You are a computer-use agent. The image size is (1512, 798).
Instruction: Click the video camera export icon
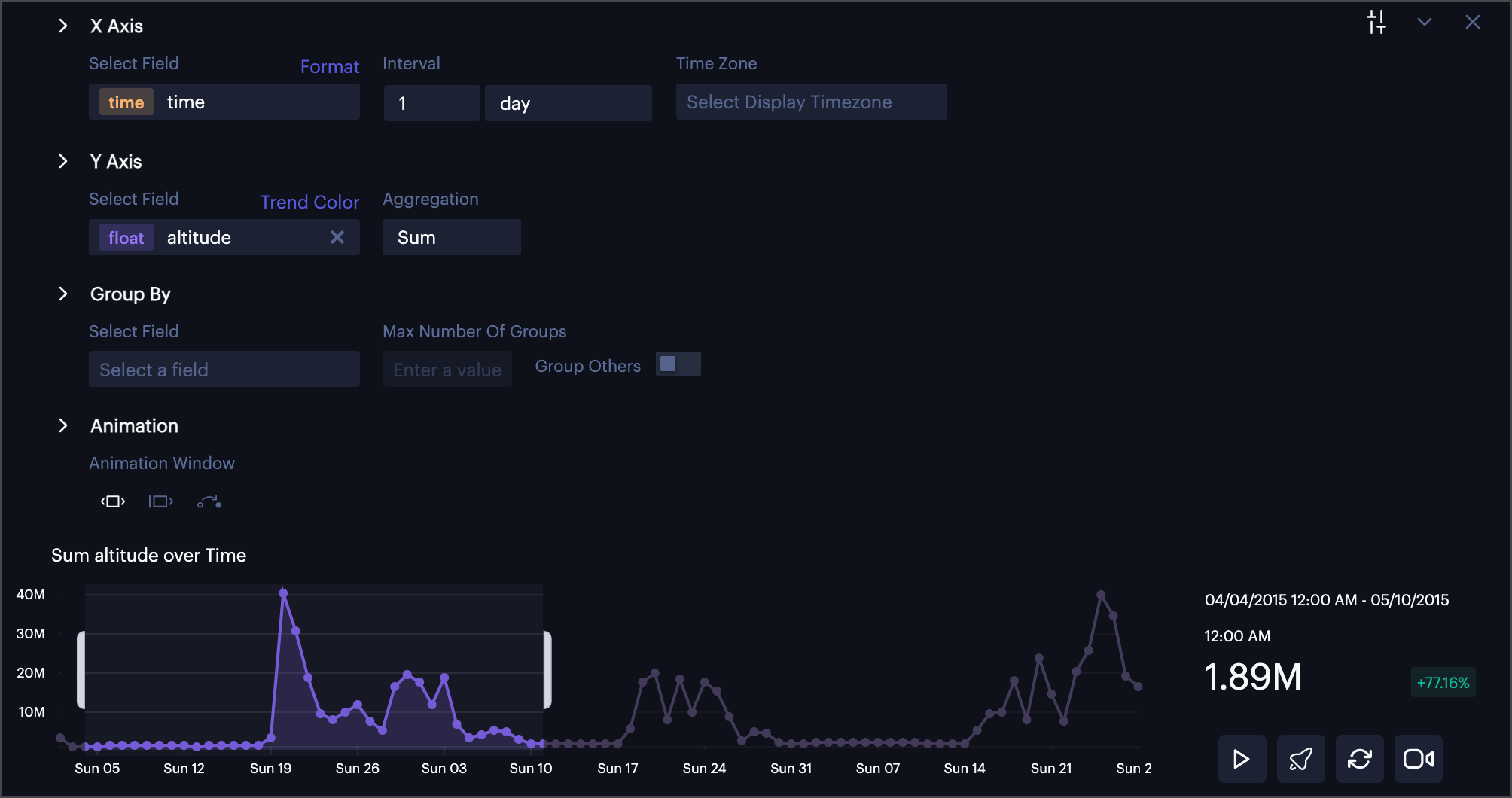tap(1419, 759)
